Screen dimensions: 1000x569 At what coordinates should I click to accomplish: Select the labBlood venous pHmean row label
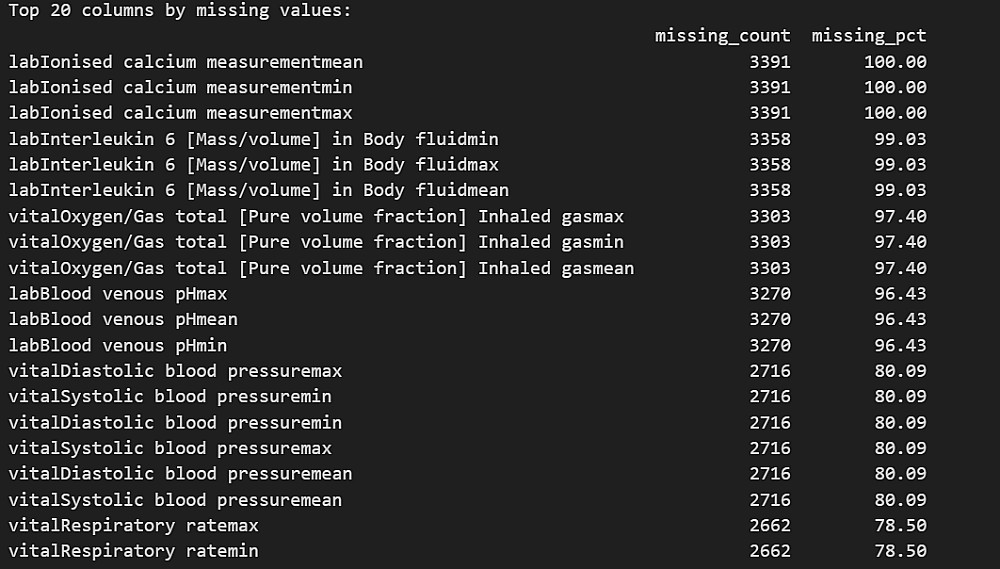pyautogui.click(x=123, y=319)
